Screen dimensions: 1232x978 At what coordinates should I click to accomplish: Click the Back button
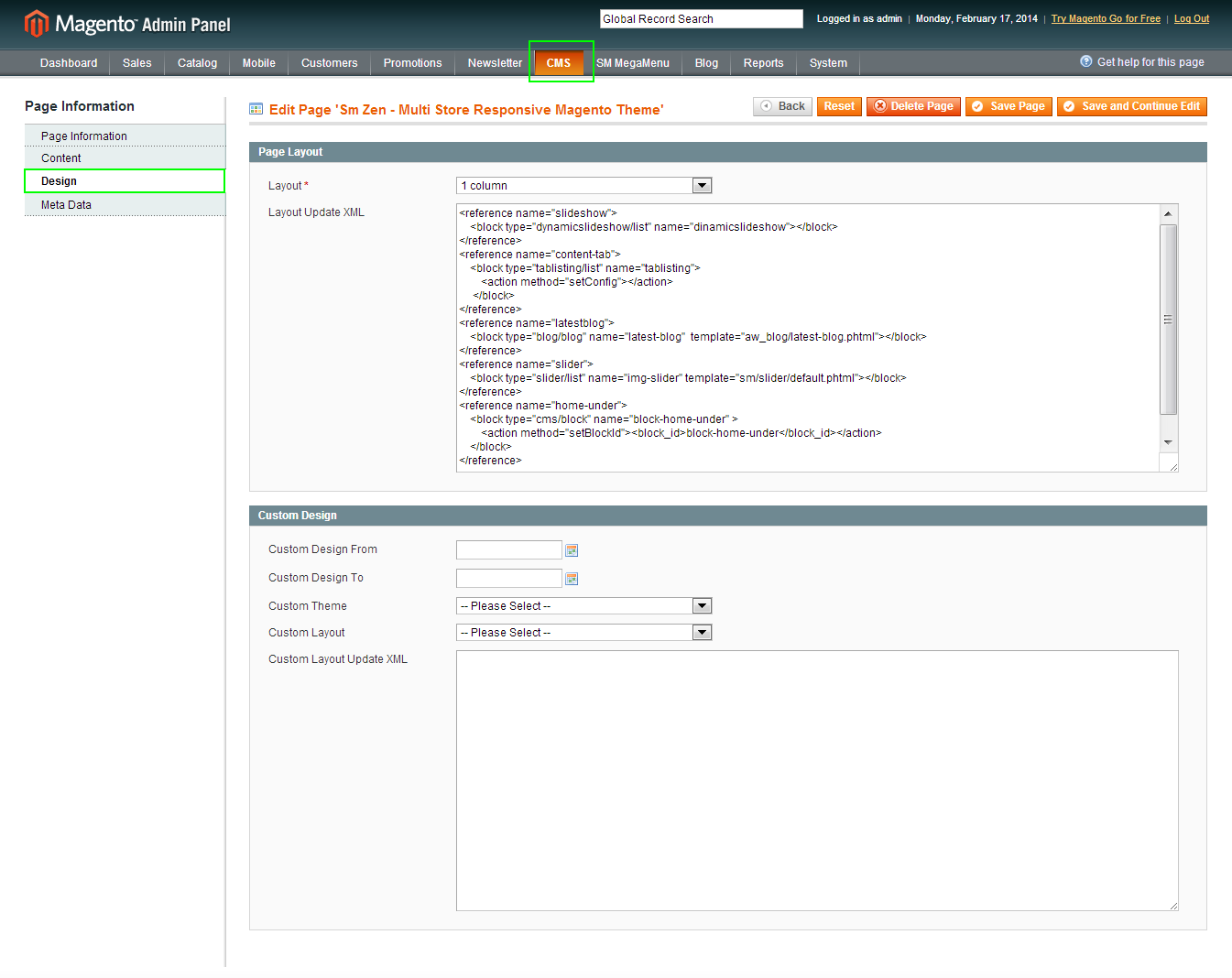click(782, 106)
